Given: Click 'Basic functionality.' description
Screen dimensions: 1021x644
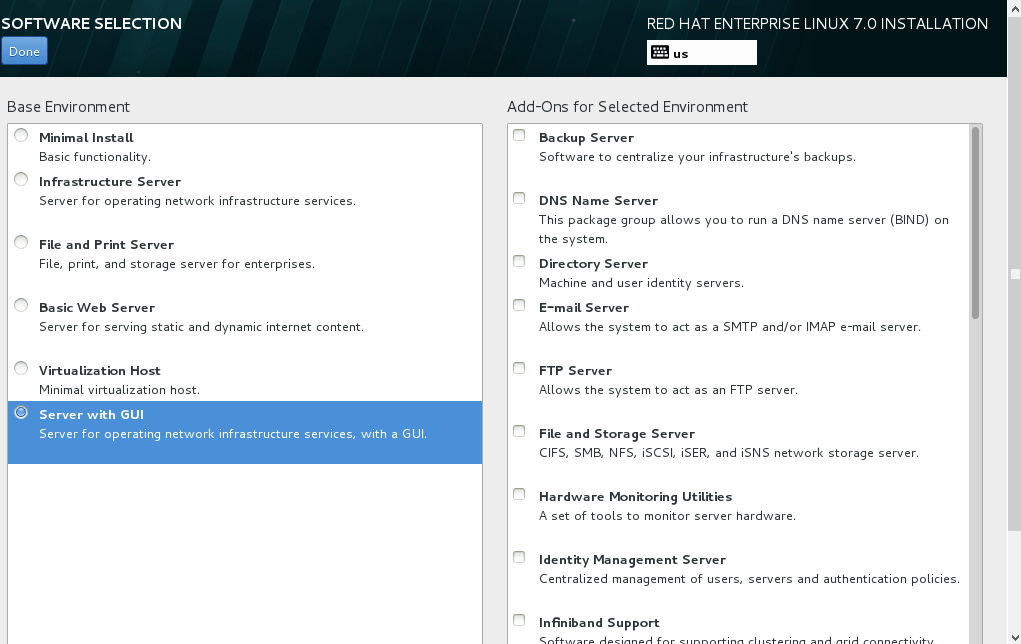Looking at the screenshot, I should click(95, 157).
